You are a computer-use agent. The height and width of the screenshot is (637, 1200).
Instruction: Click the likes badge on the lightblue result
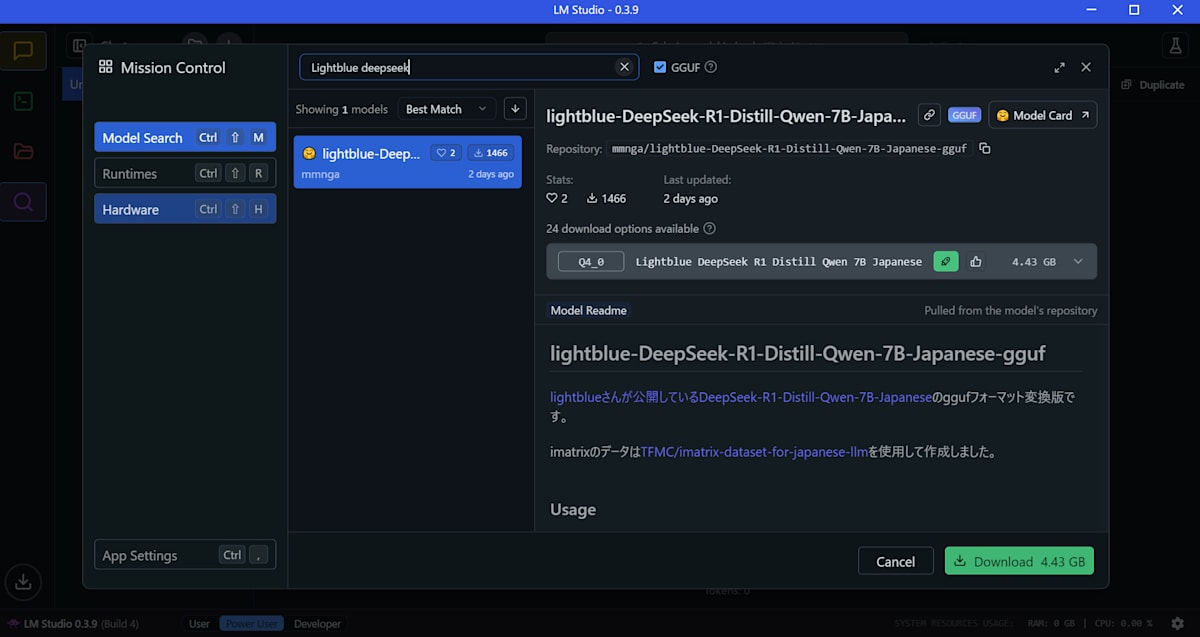[446, 153]
